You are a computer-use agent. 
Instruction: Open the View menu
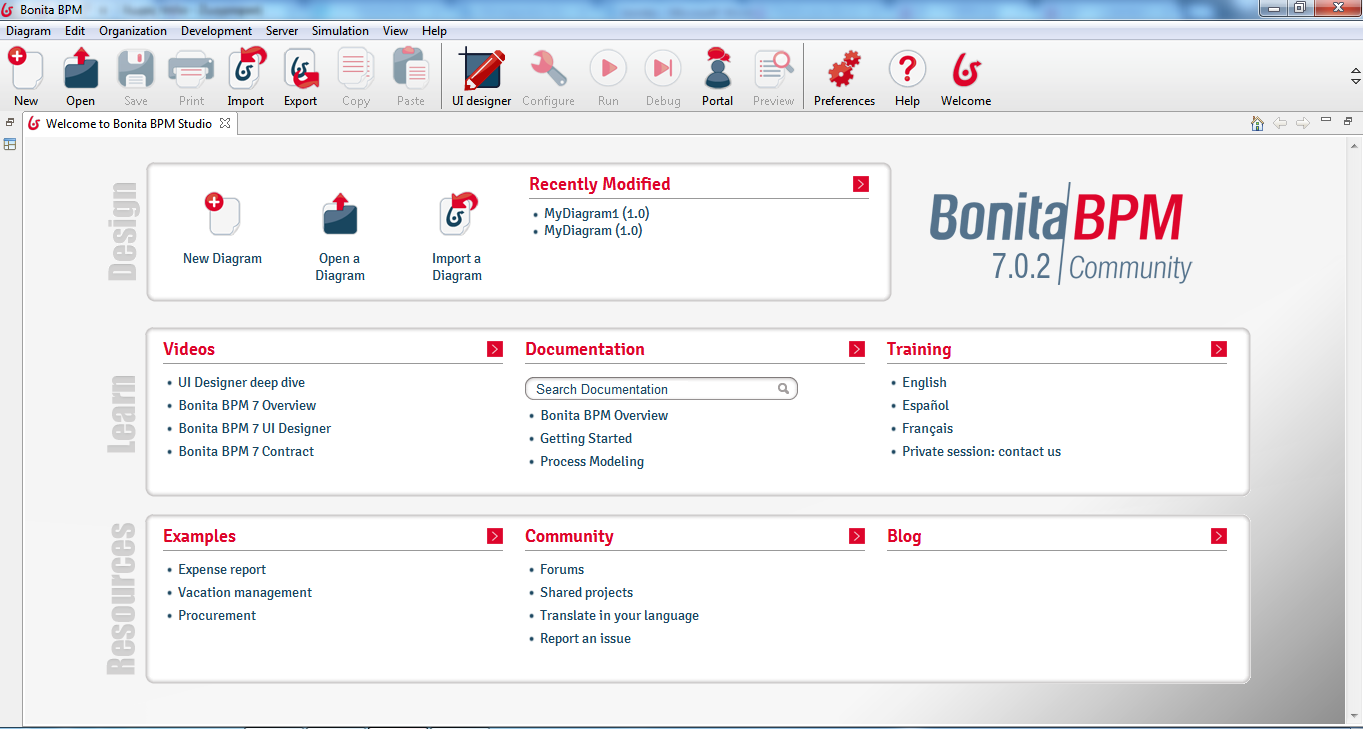(x=395, y=31)
